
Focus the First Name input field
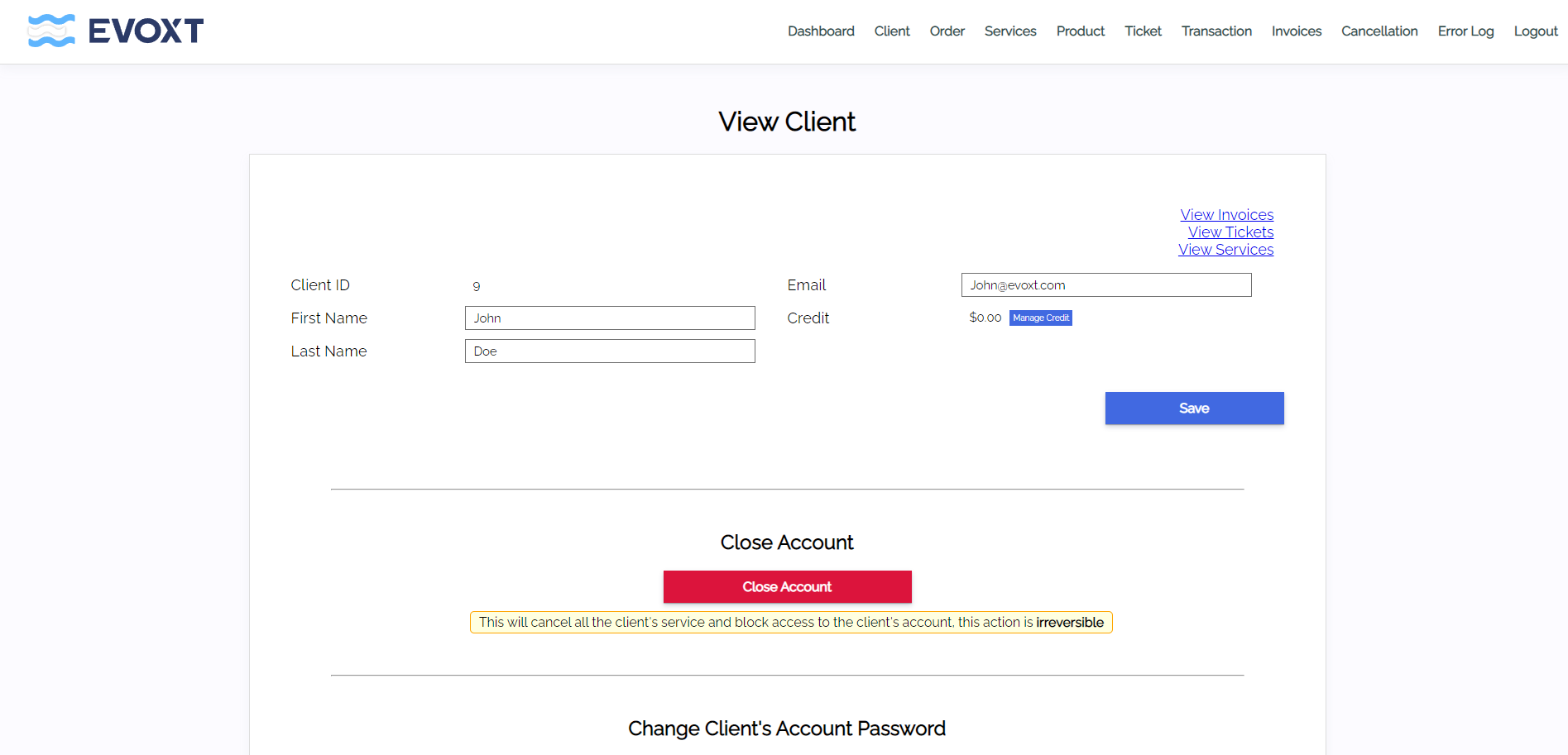pos(609,318)
